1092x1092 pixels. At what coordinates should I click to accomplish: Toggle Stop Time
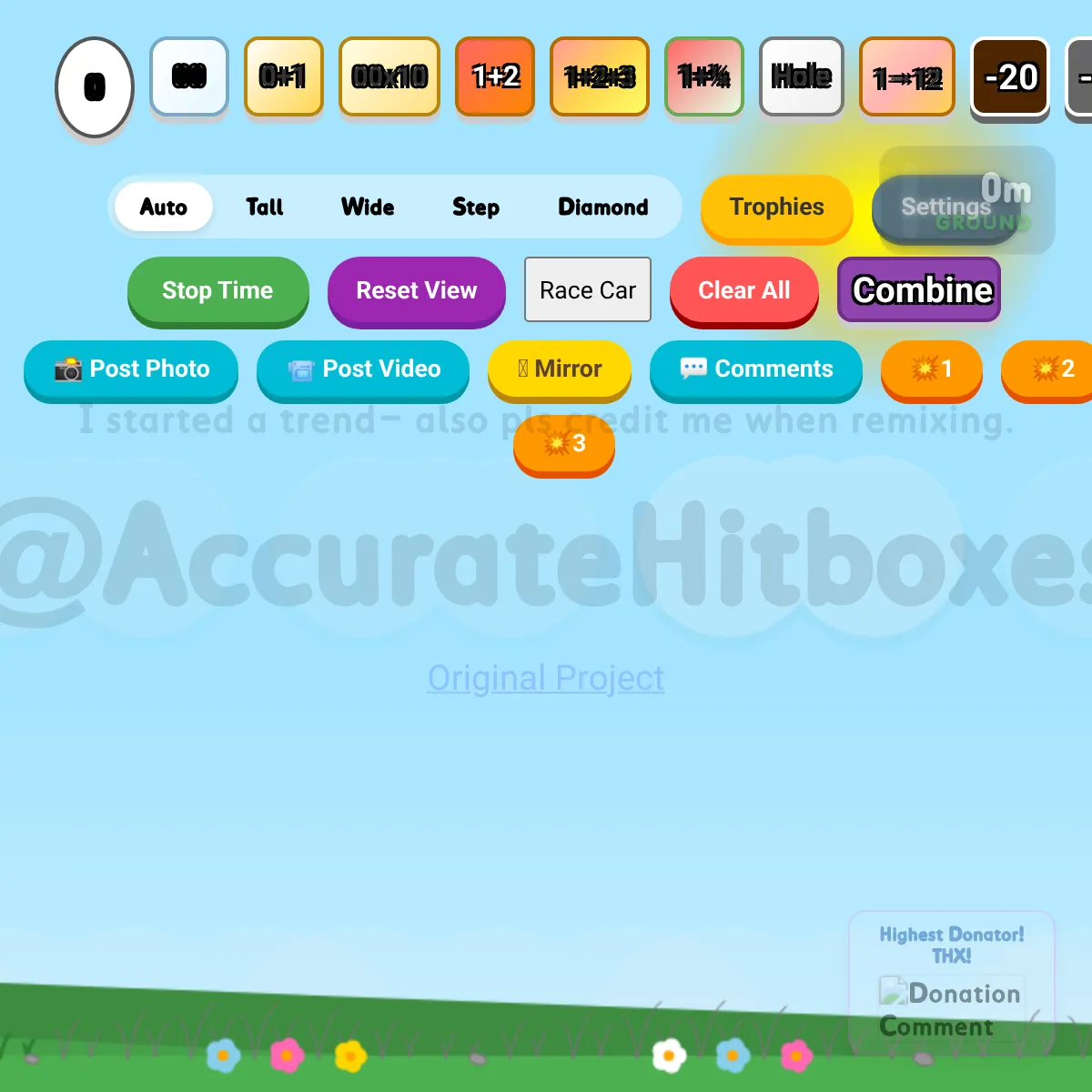point(217,291)
